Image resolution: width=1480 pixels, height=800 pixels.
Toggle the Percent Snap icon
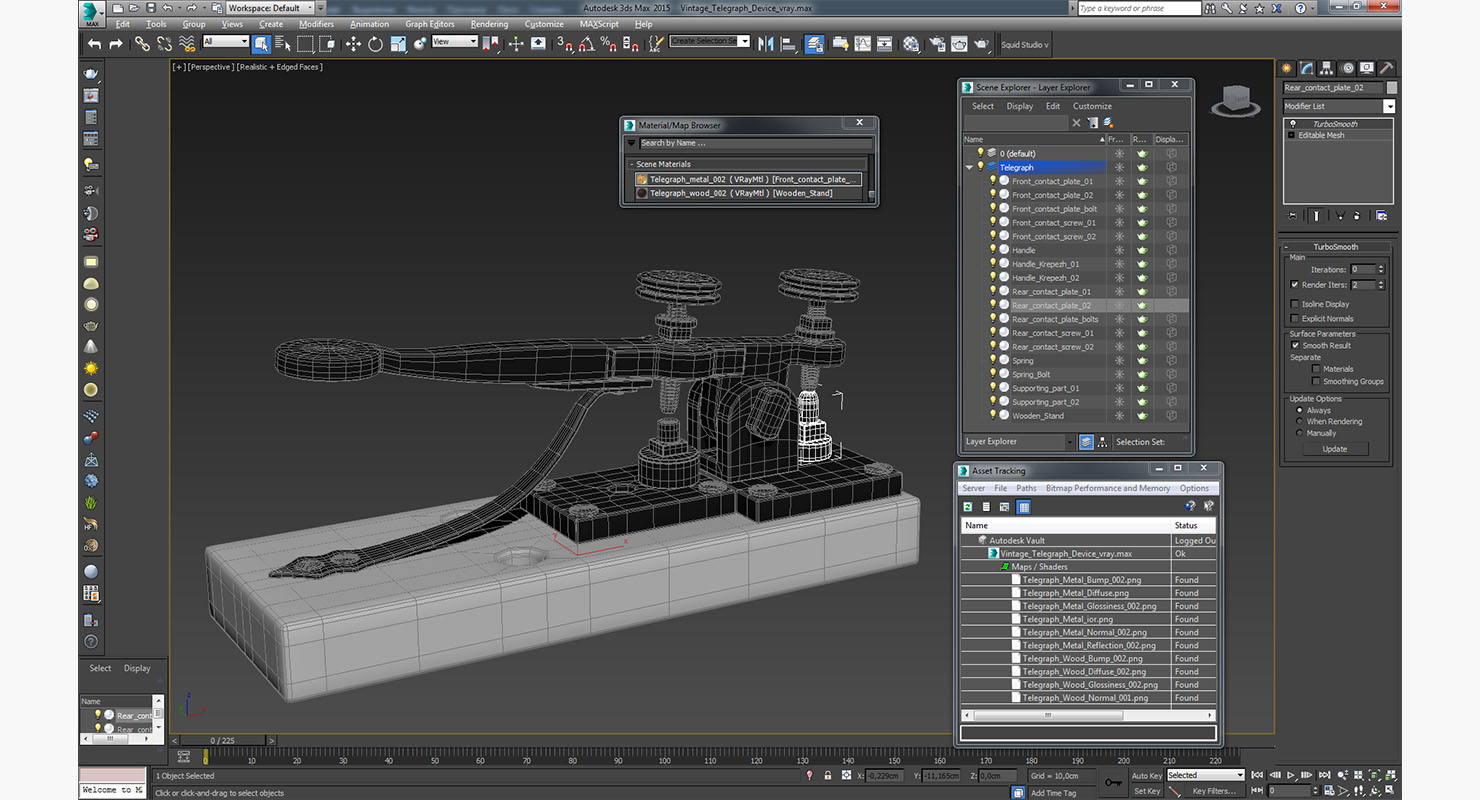609,43
